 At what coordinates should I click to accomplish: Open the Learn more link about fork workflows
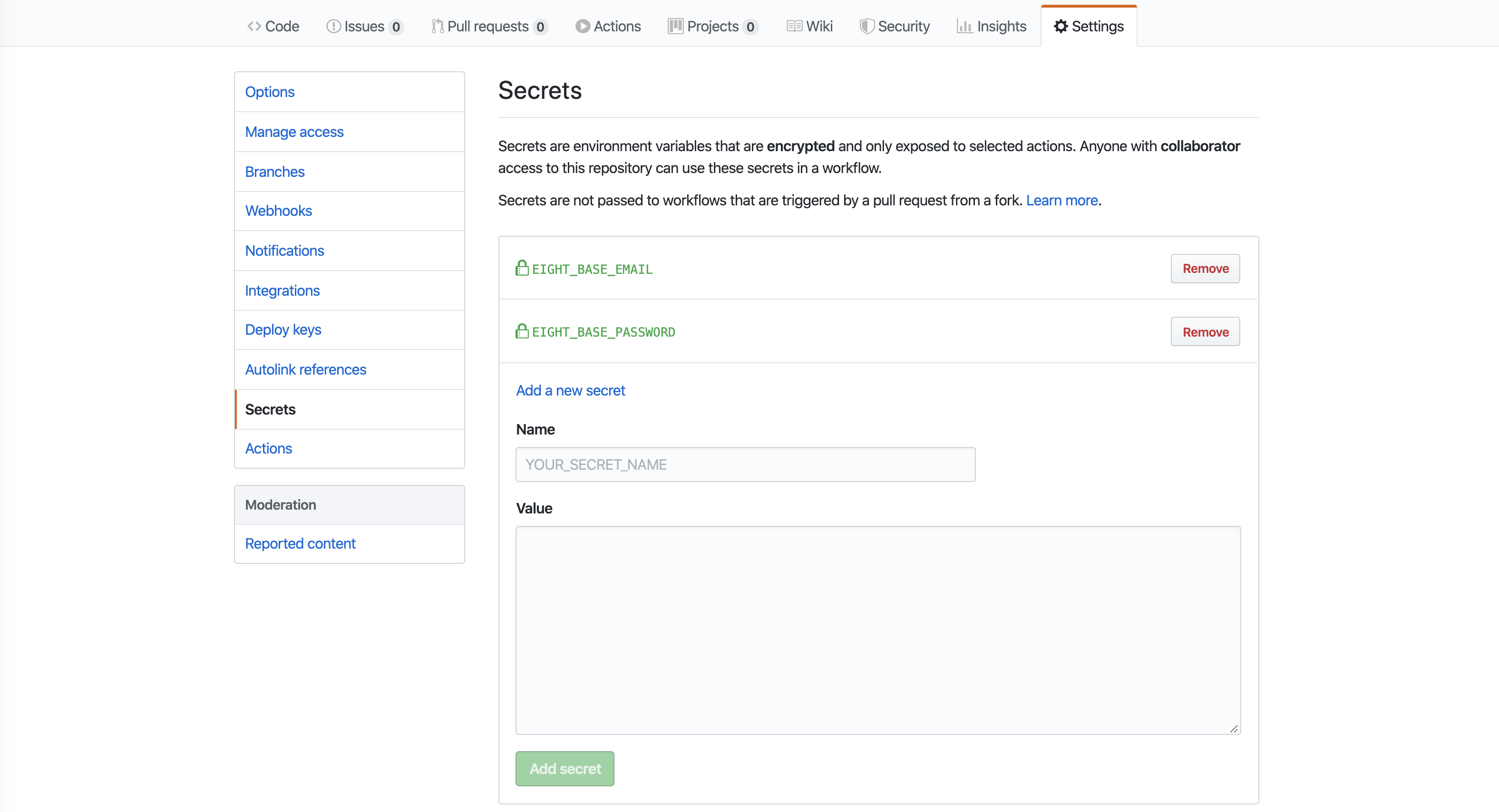[x=1062, y=200]
